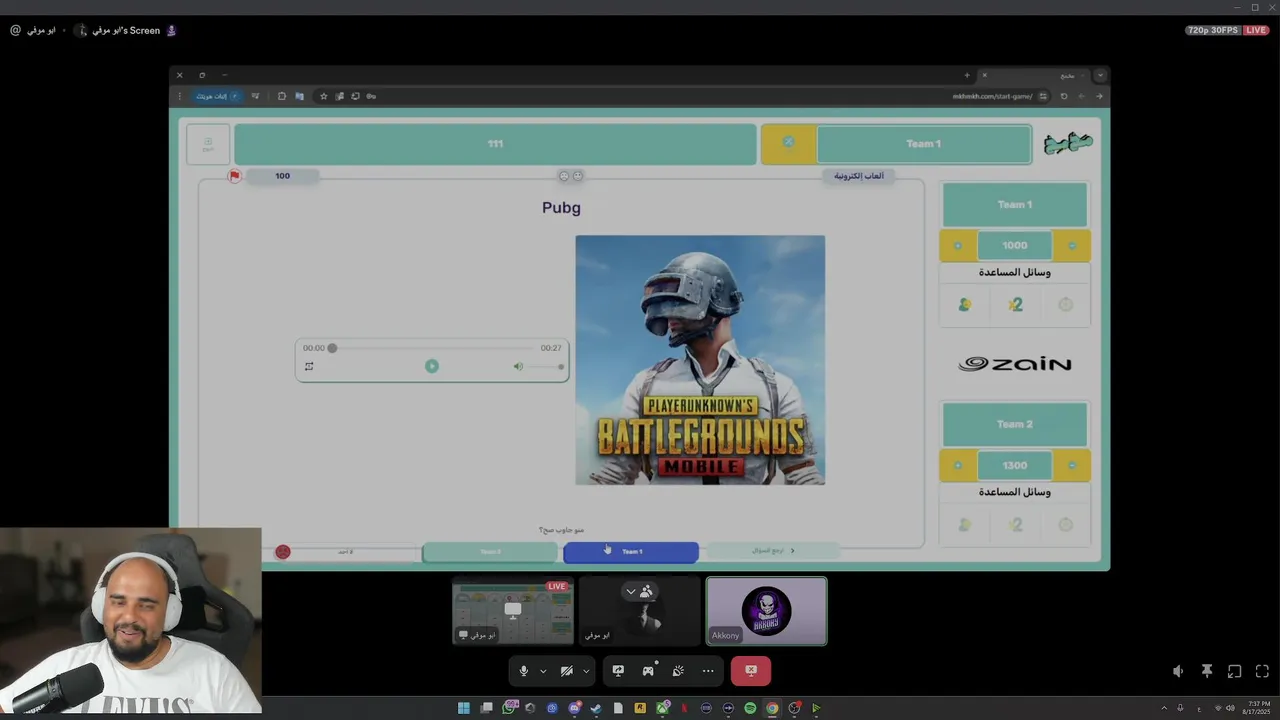Adjust the audio player volume slider
This screenshot has width=1280, height=720.
[x=546, y=366]
